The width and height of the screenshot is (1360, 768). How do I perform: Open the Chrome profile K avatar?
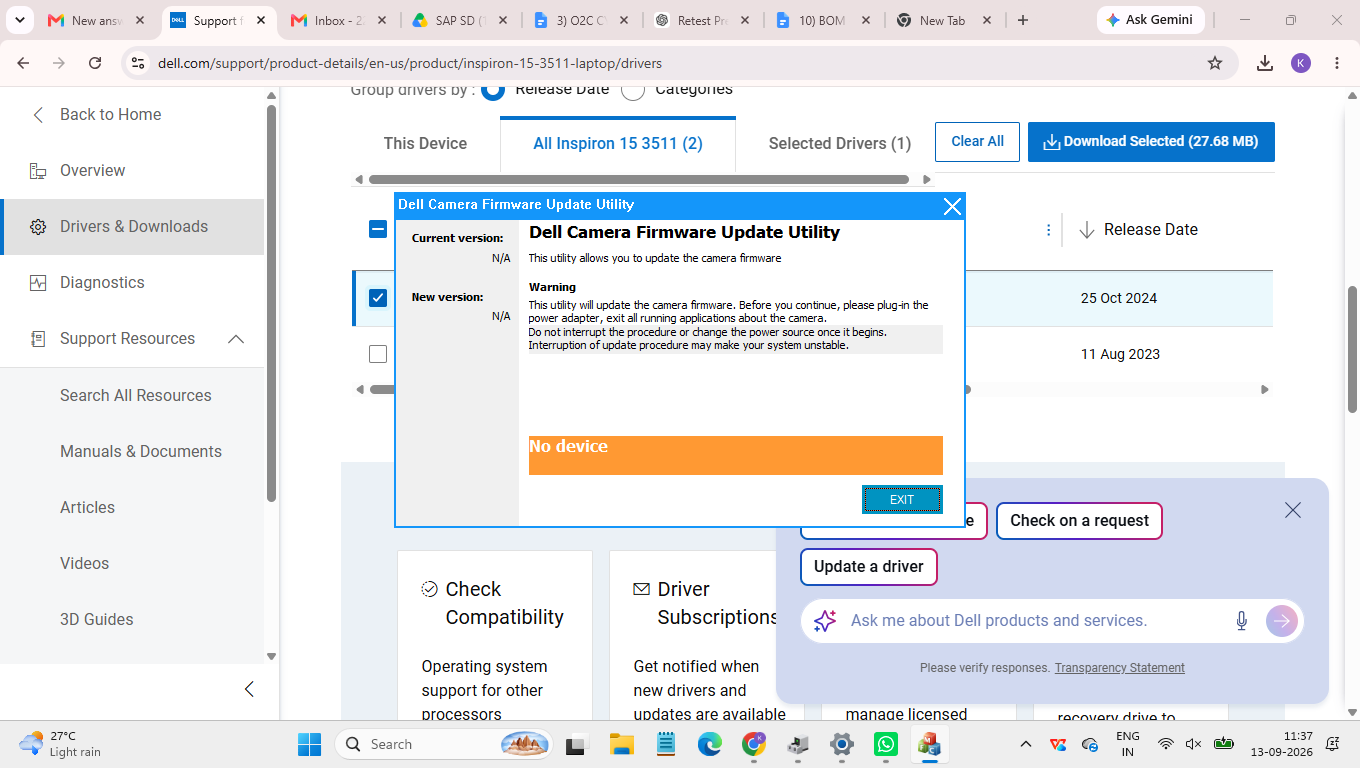(x=1301, y=63)
